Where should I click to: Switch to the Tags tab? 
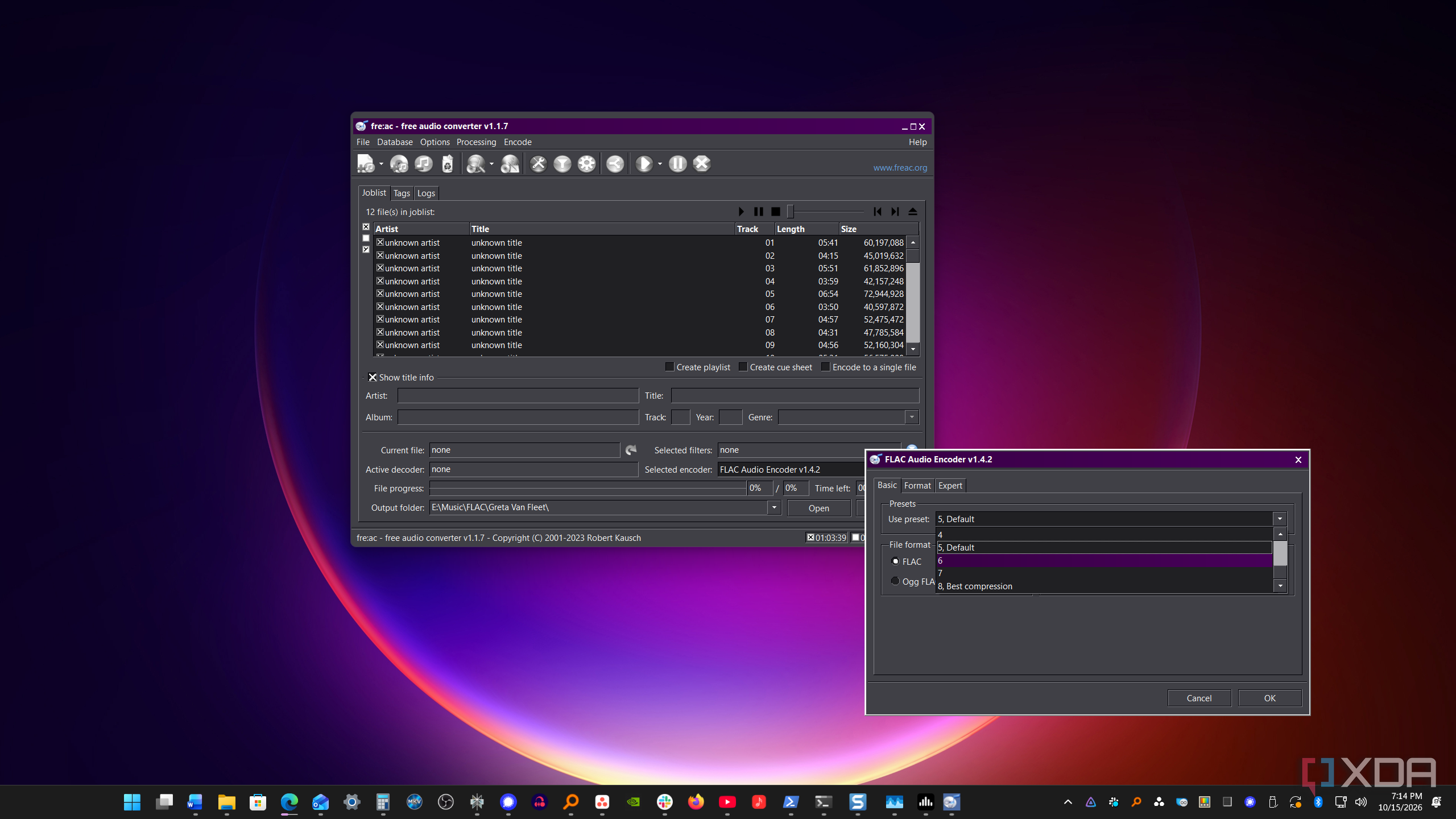(402, 193)
